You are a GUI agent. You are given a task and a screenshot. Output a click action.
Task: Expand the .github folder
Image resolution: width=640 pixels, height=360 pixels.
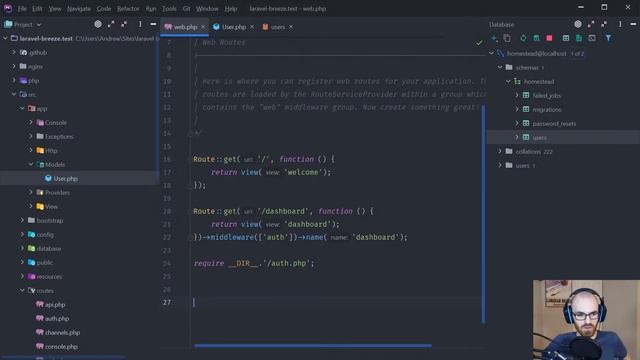14,52
